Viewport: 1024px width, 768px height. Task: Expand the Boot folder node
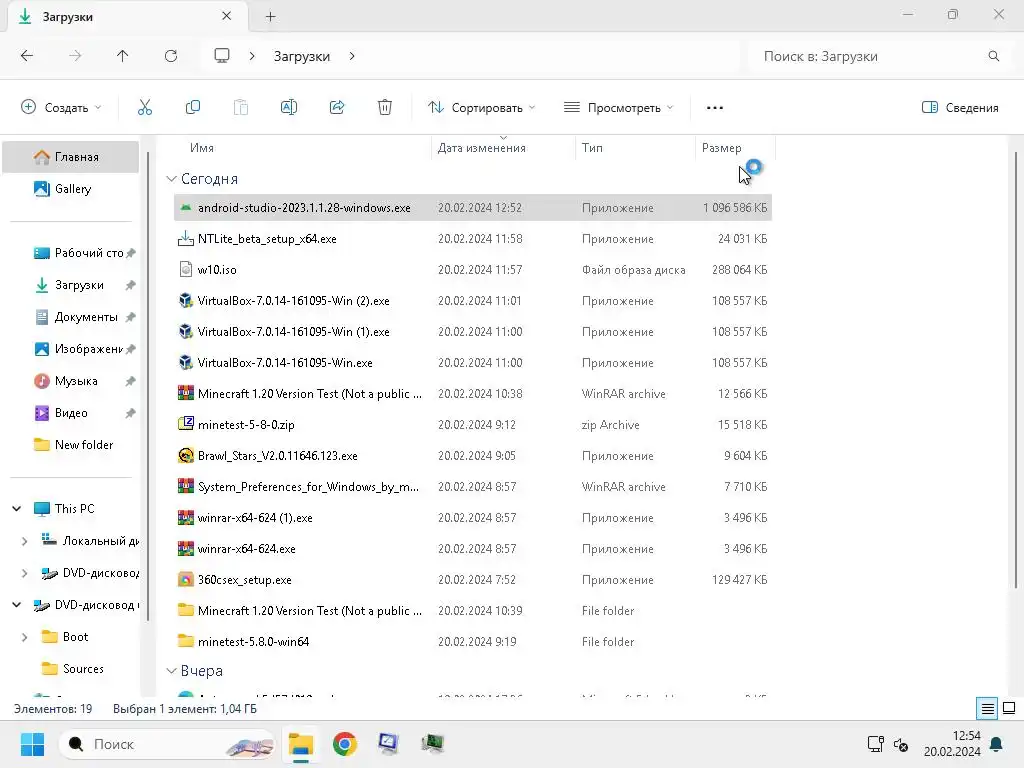[x=24, y=637]
